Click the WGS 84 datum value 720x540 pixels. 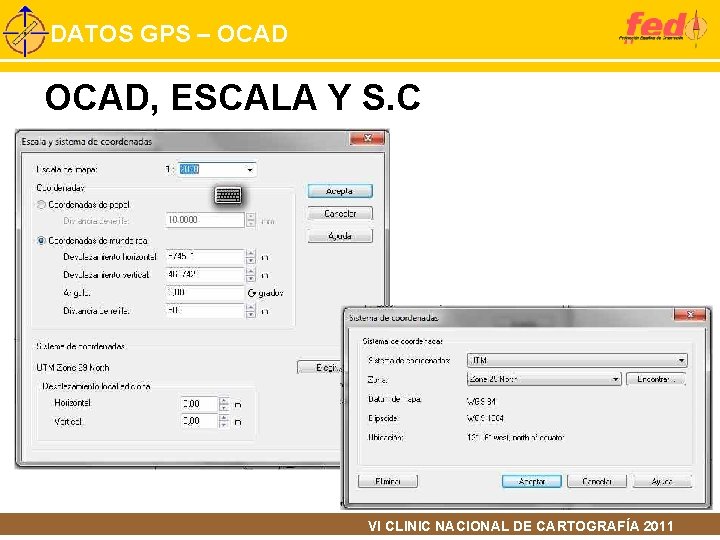pos(481,401)
